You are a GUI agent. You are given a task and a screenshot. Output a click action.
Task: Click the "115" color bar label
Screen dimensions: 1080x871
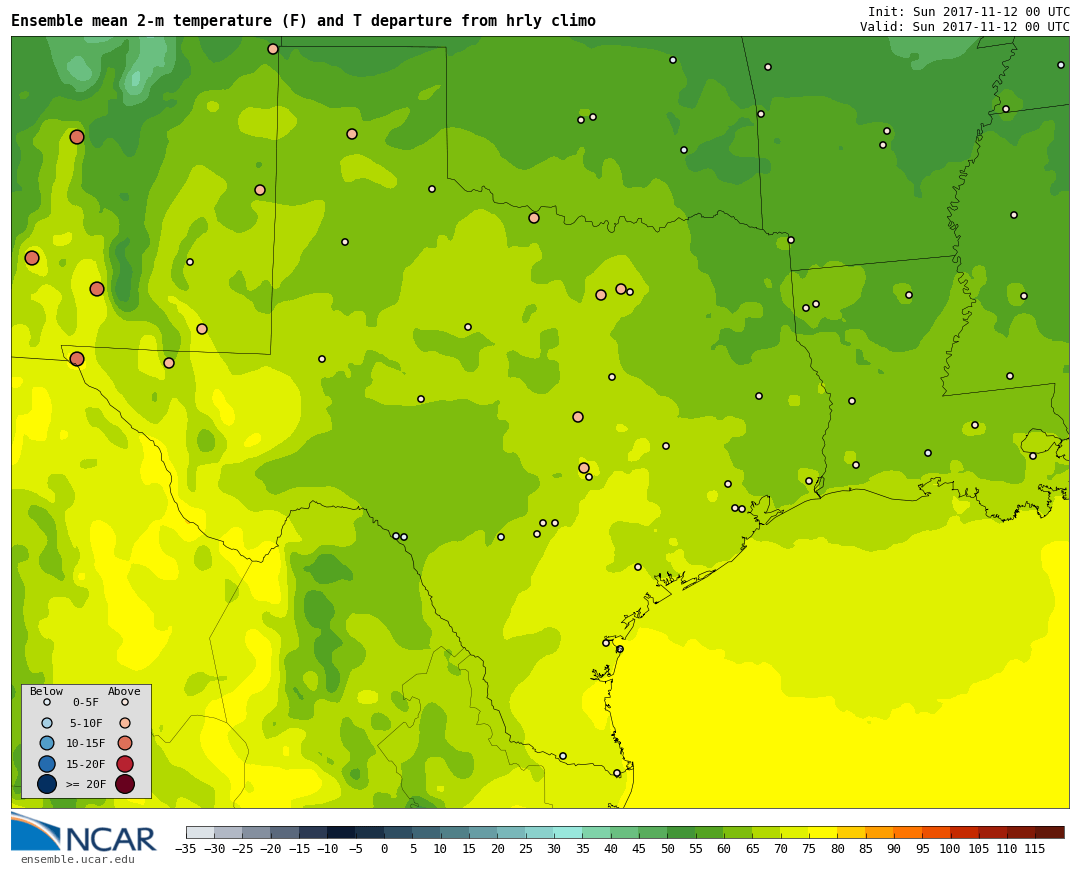[1035, 849]
